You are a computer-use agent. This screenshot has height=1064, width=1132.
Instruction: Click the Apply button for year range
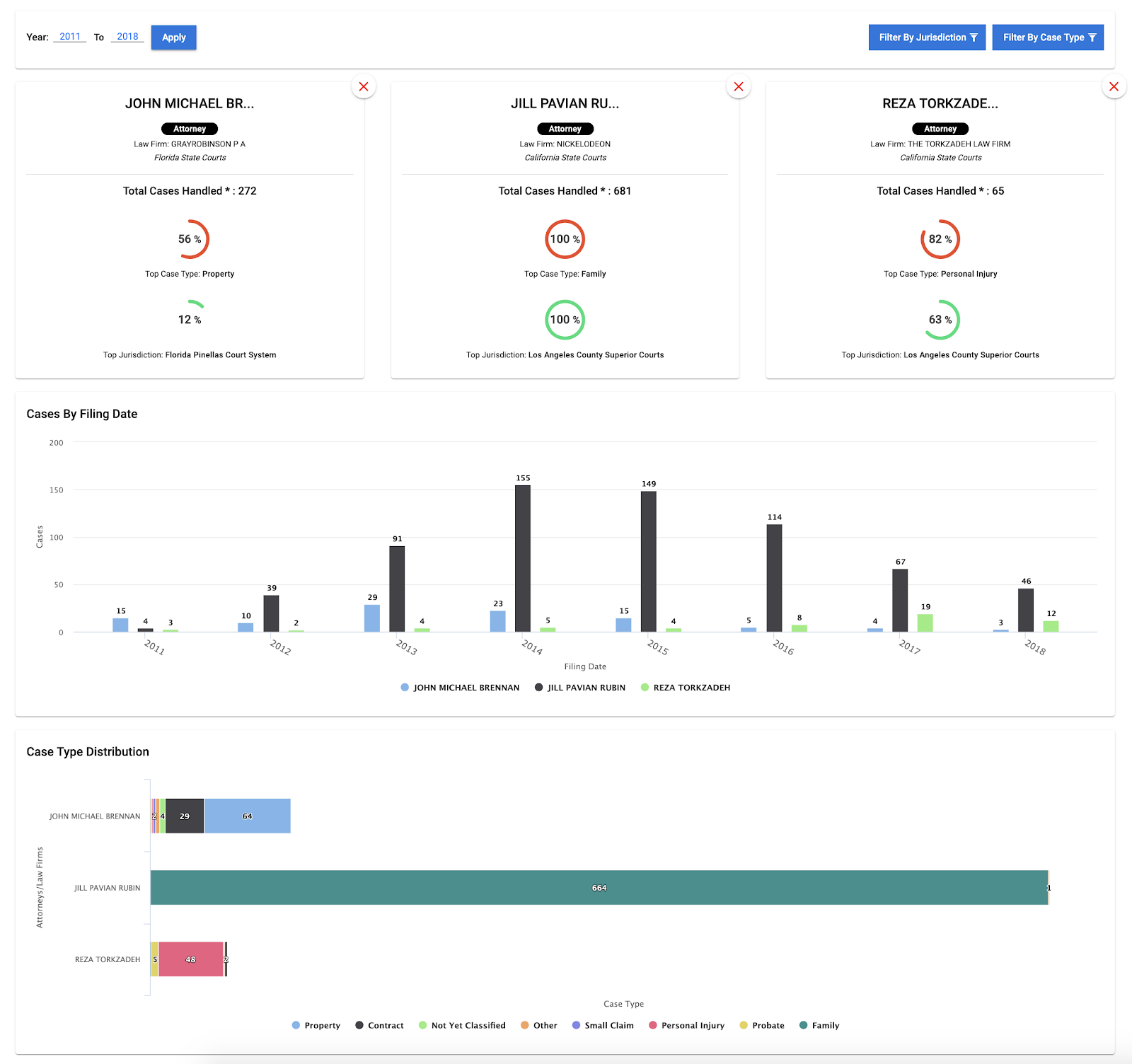click(173, 37)
